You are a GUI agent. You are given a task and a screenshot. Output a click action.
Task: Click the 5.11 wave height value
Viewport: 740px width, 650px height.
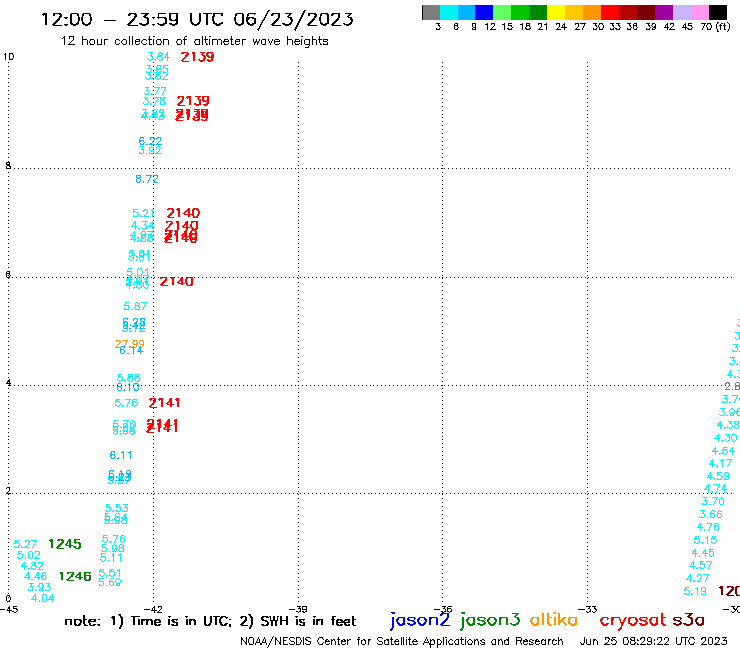111,557
